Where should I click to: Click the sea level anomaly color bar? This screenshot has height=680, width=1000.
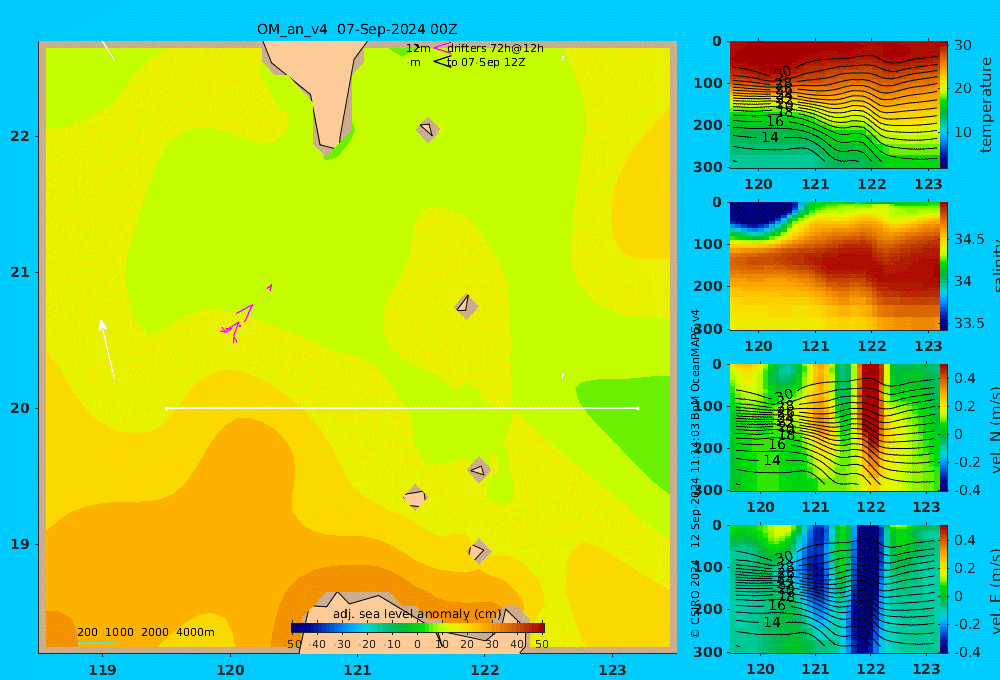pyautogui.click(x=418, y=628)
